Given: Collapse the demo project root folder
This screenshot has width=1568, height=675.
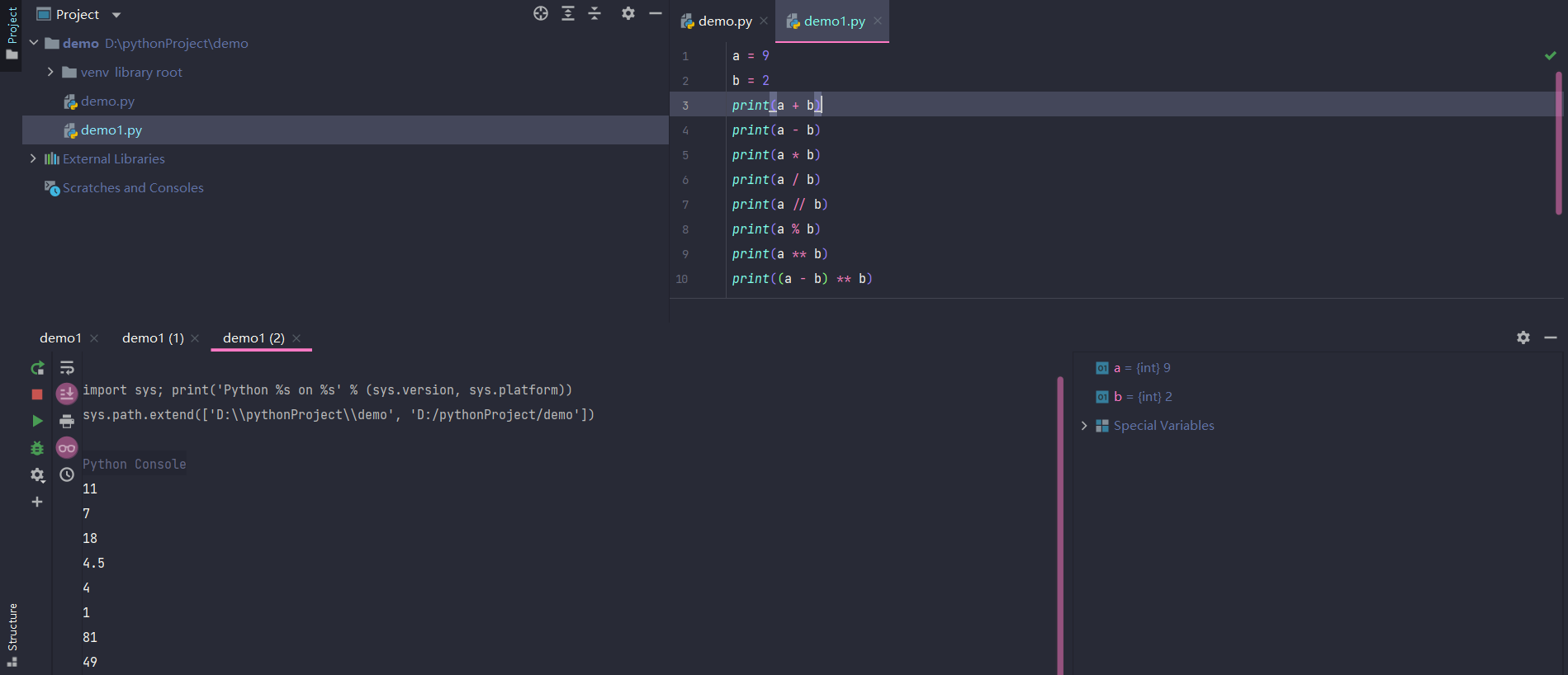Looking at the screenshot, I should click(34, 43).
